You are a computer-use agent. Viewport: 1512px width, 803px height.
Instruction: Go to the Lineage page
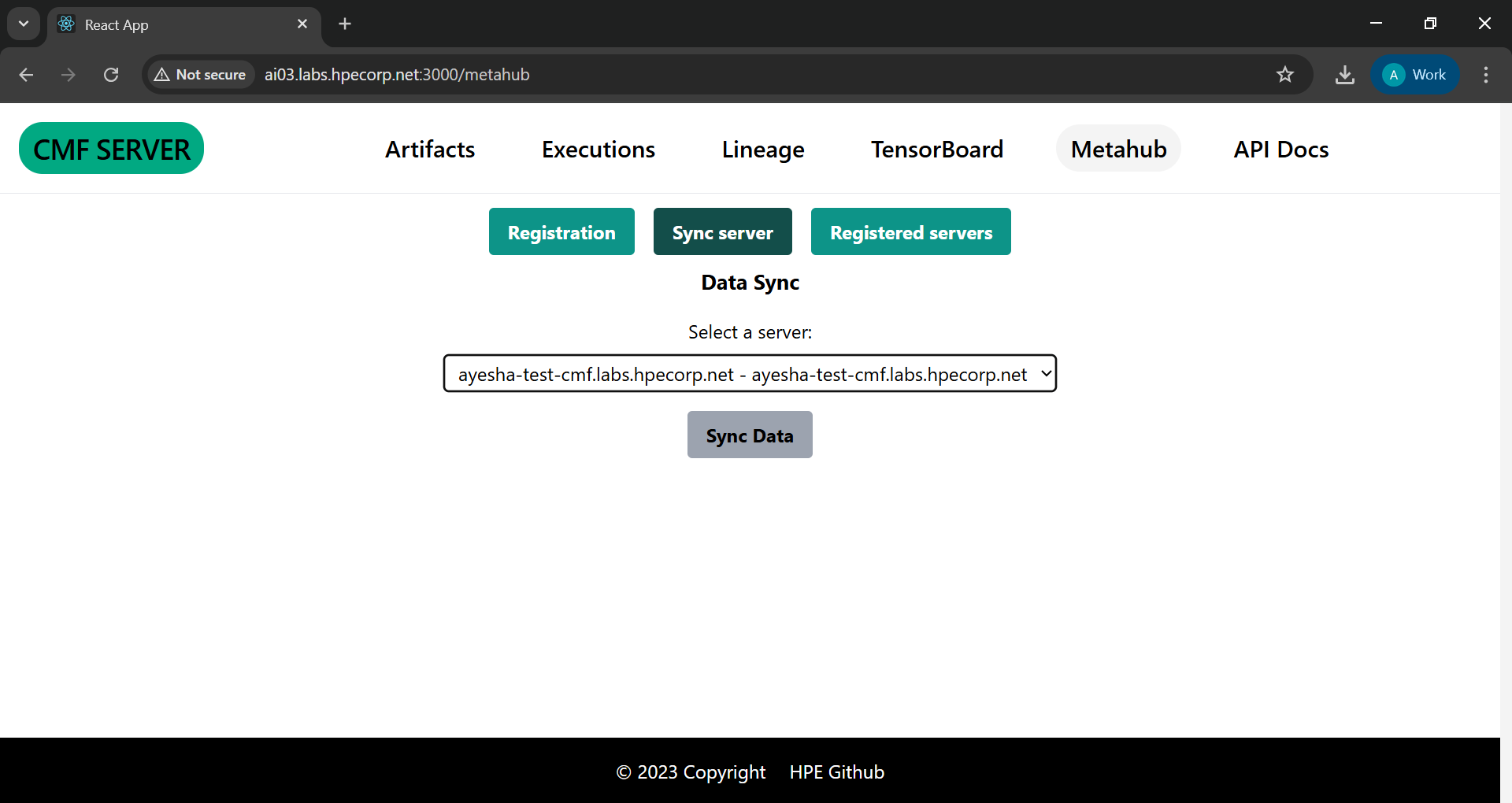pyautogui.click(x=763, y=149)
